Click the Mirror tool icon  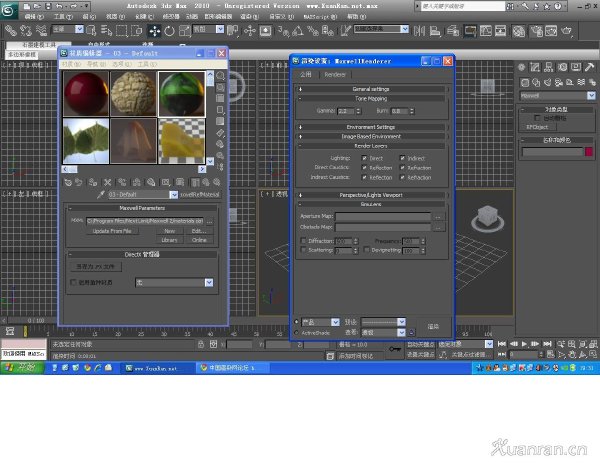coord(419,31)
